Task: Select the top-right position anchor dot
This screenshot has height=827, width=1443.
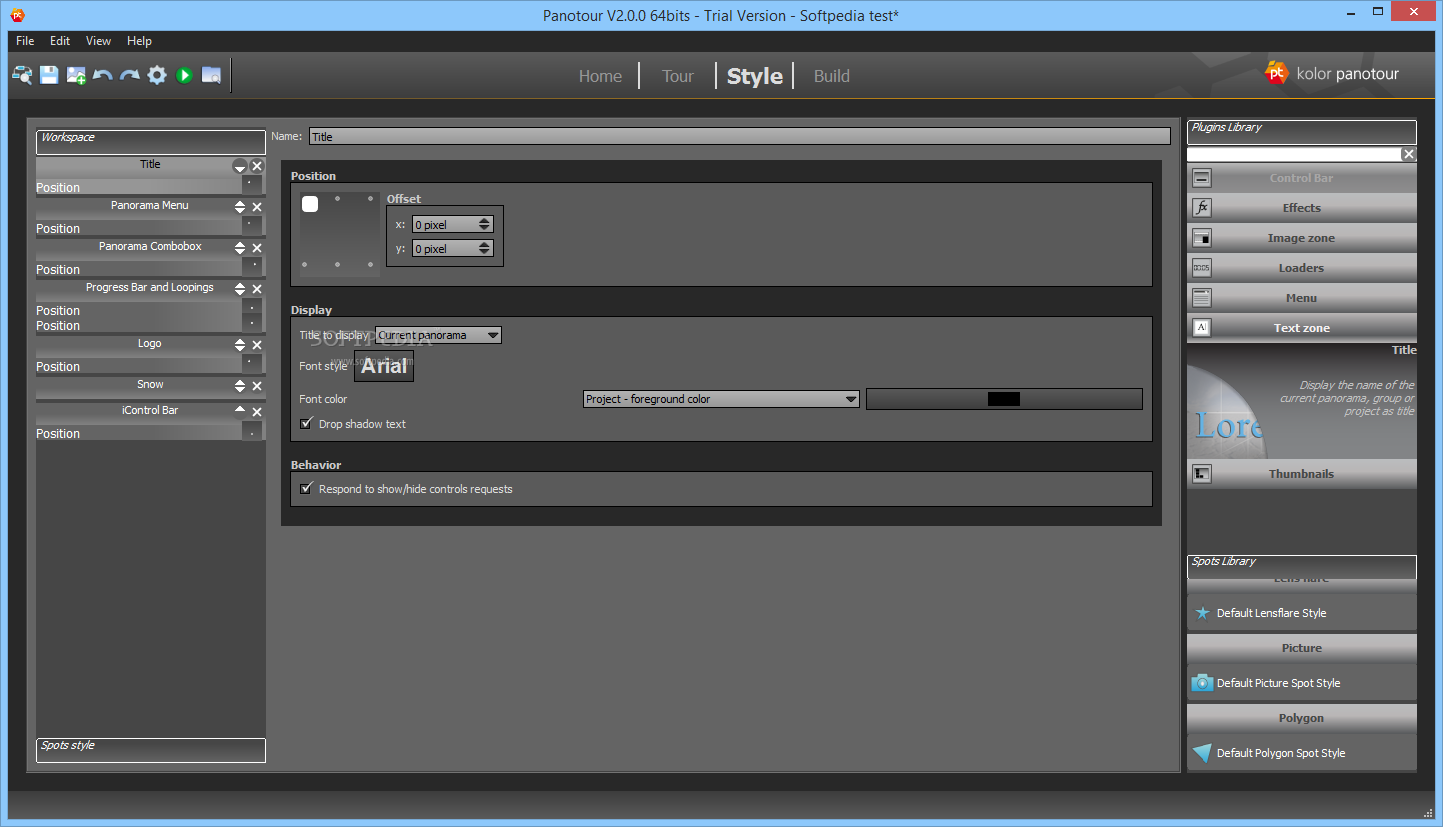Action: pos(370,199)
